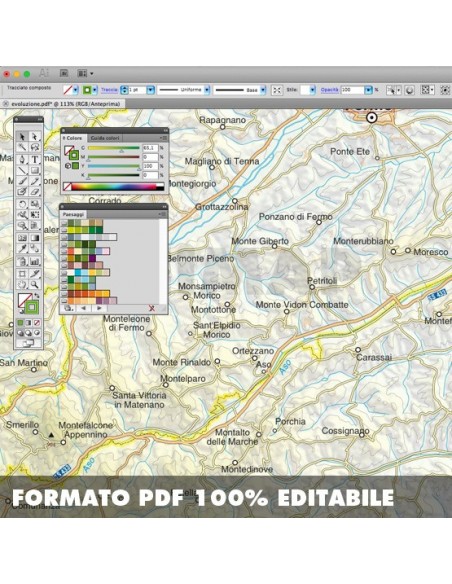Select the Eyedropper tool
The height and width of the screenshot is (584, 452).
point(22,248)
